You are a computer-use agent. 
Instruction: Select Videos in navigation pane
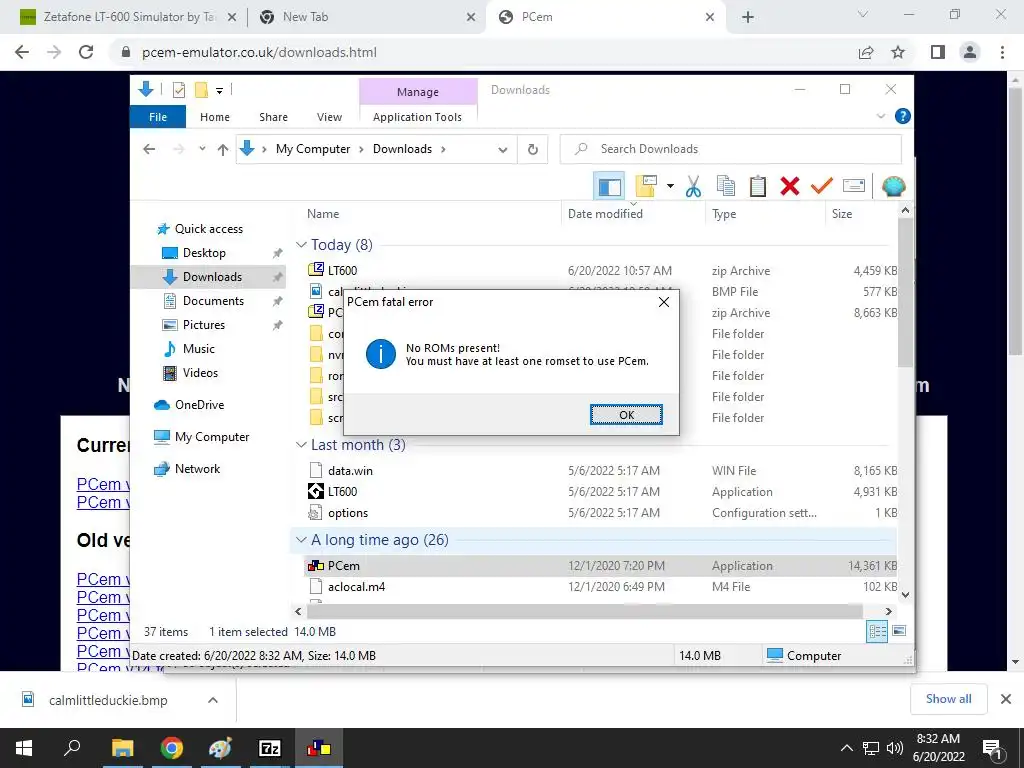[200, 373]
